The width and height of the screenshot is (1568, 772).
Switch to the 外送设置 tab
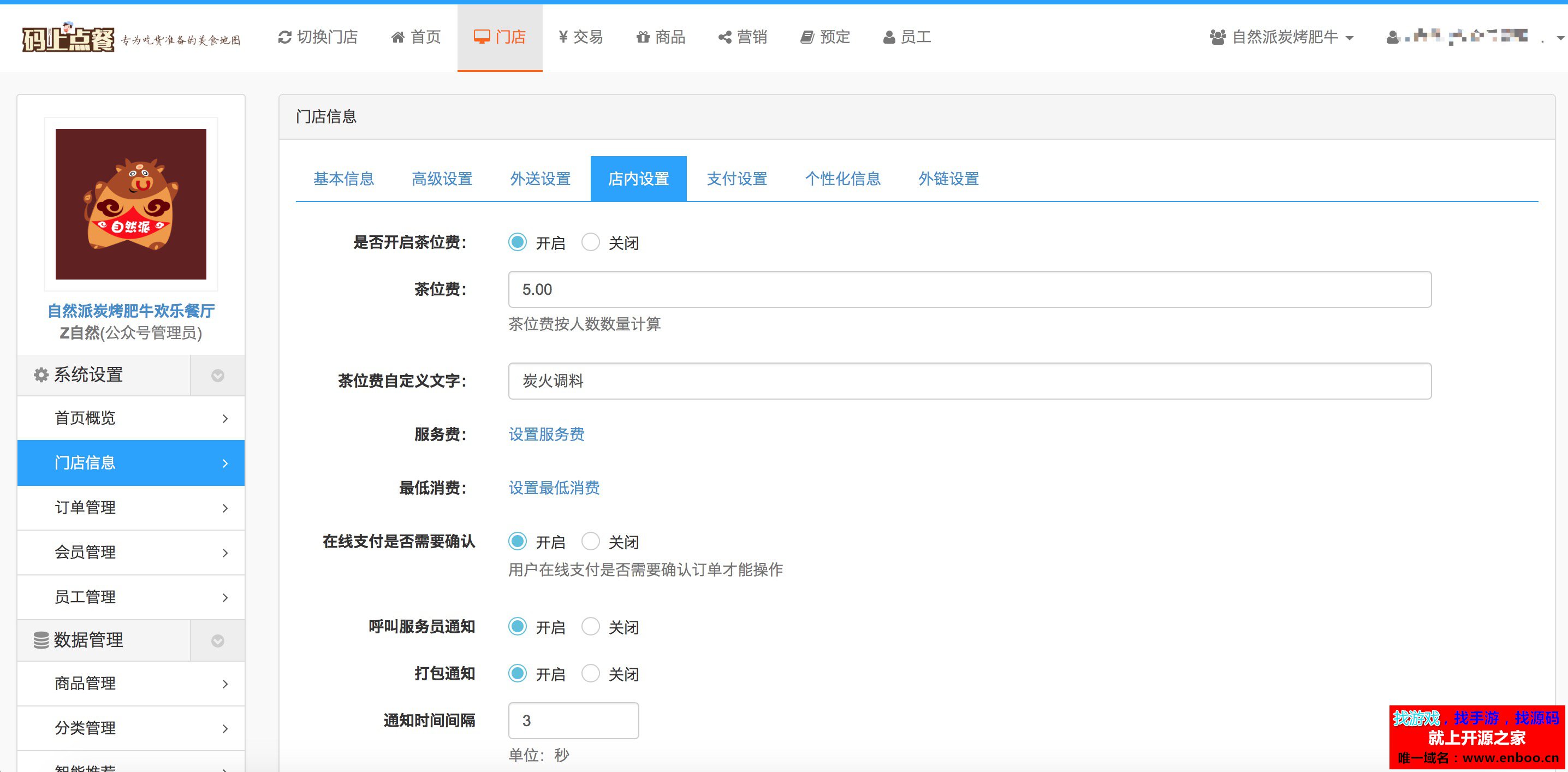pyautogui.click(x=541, y=179)
